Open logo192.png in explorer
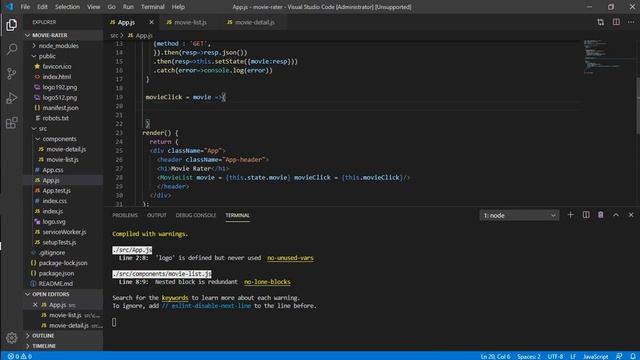This screenshot has width=640, height=360. (60, 87)
